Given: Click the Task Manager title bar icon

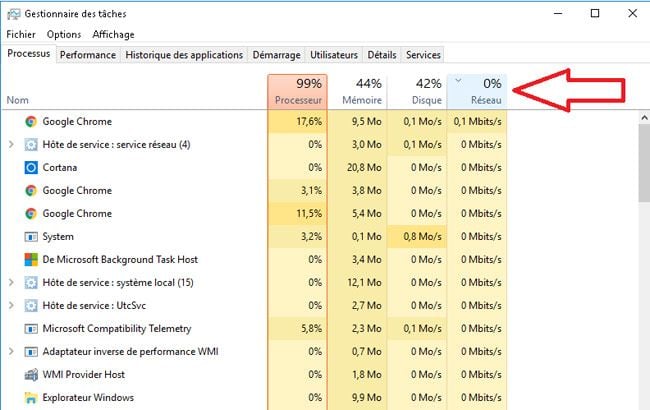Looking at the screenshot, I should [x=13, y=14].
